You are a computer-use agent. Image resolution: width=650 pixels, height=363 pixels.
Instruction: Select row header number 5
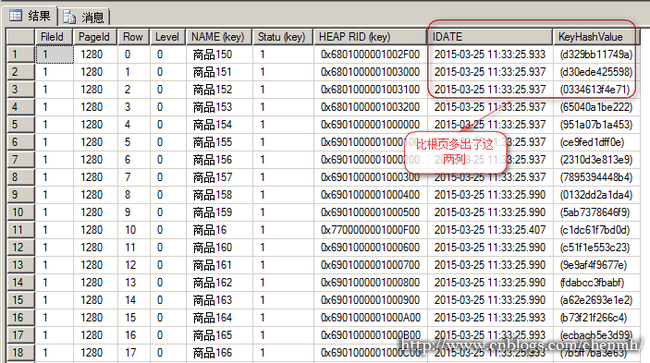20,125
